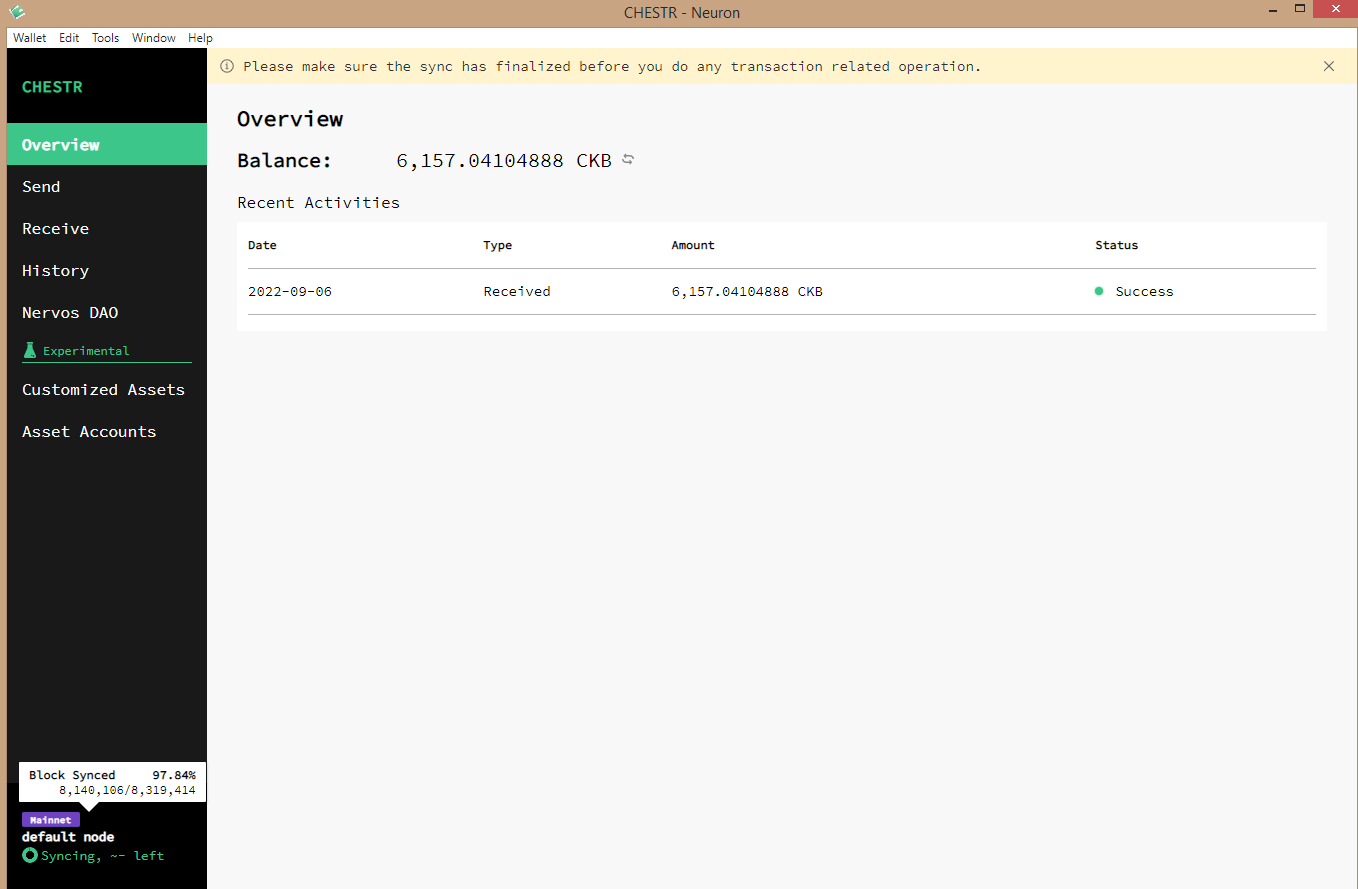Click the green Success status dot
Viewport: 1358px width, 889px height.
pyautogui.click(x=1098, y=291)
